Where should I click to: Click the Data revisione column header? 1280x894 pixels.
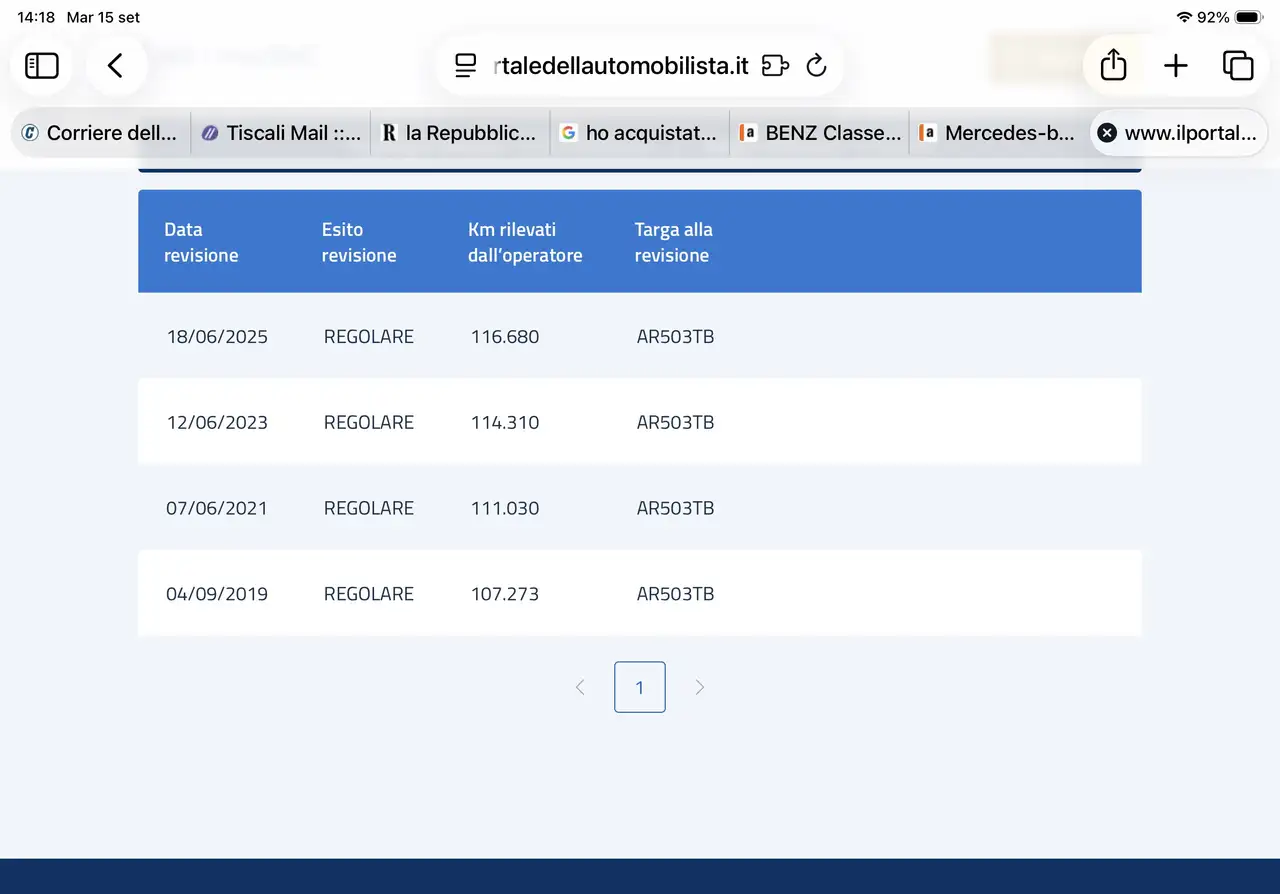(201, 242)
